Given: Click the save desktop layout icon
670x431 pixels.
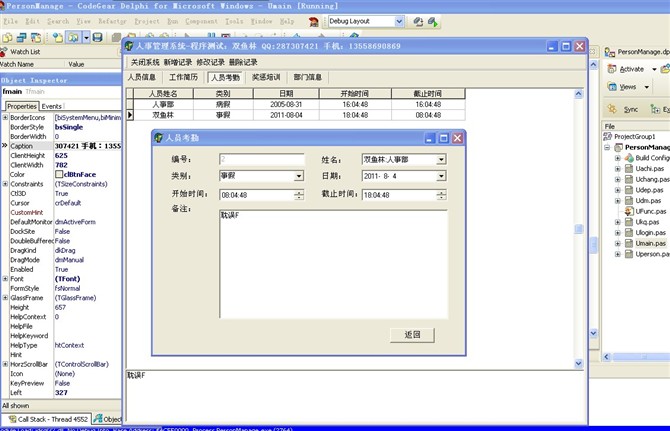Looking at the screenshot, I should point(418,22).
